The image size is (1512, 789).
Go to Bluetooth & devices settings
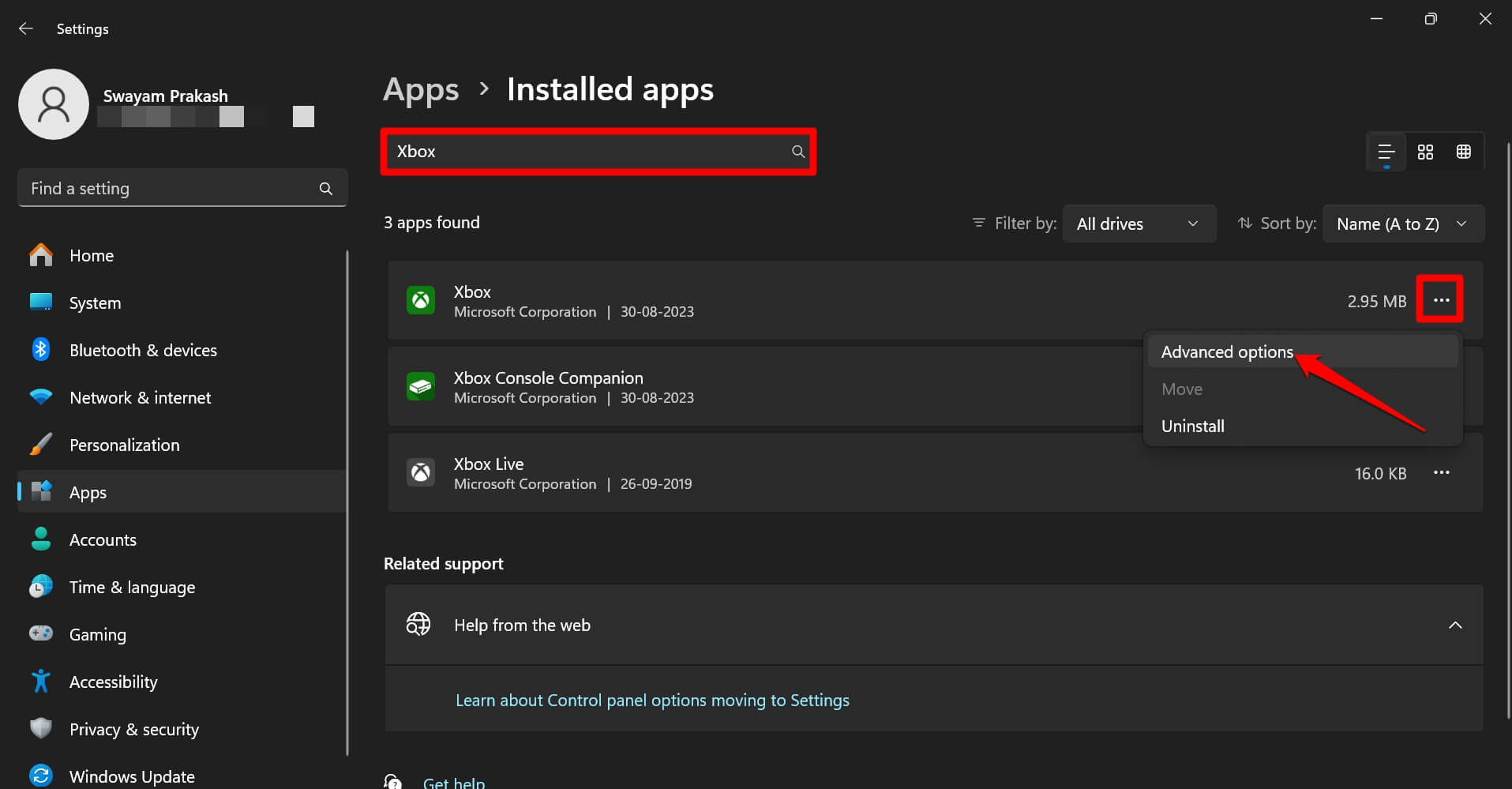(143, 351)
